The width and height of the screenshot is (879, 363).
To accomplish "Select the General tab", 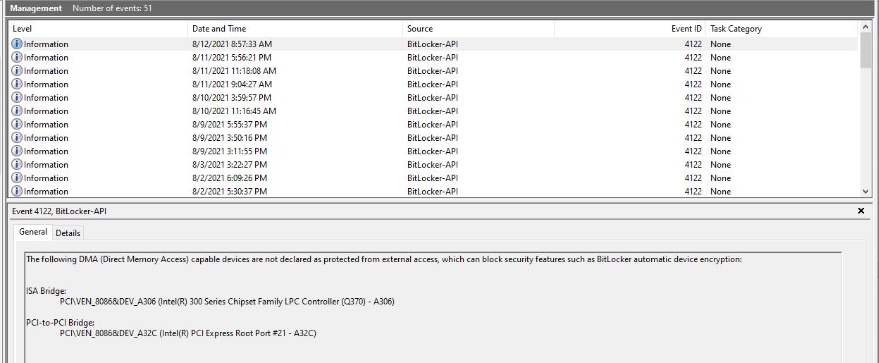I will click(x=33, y=232).
